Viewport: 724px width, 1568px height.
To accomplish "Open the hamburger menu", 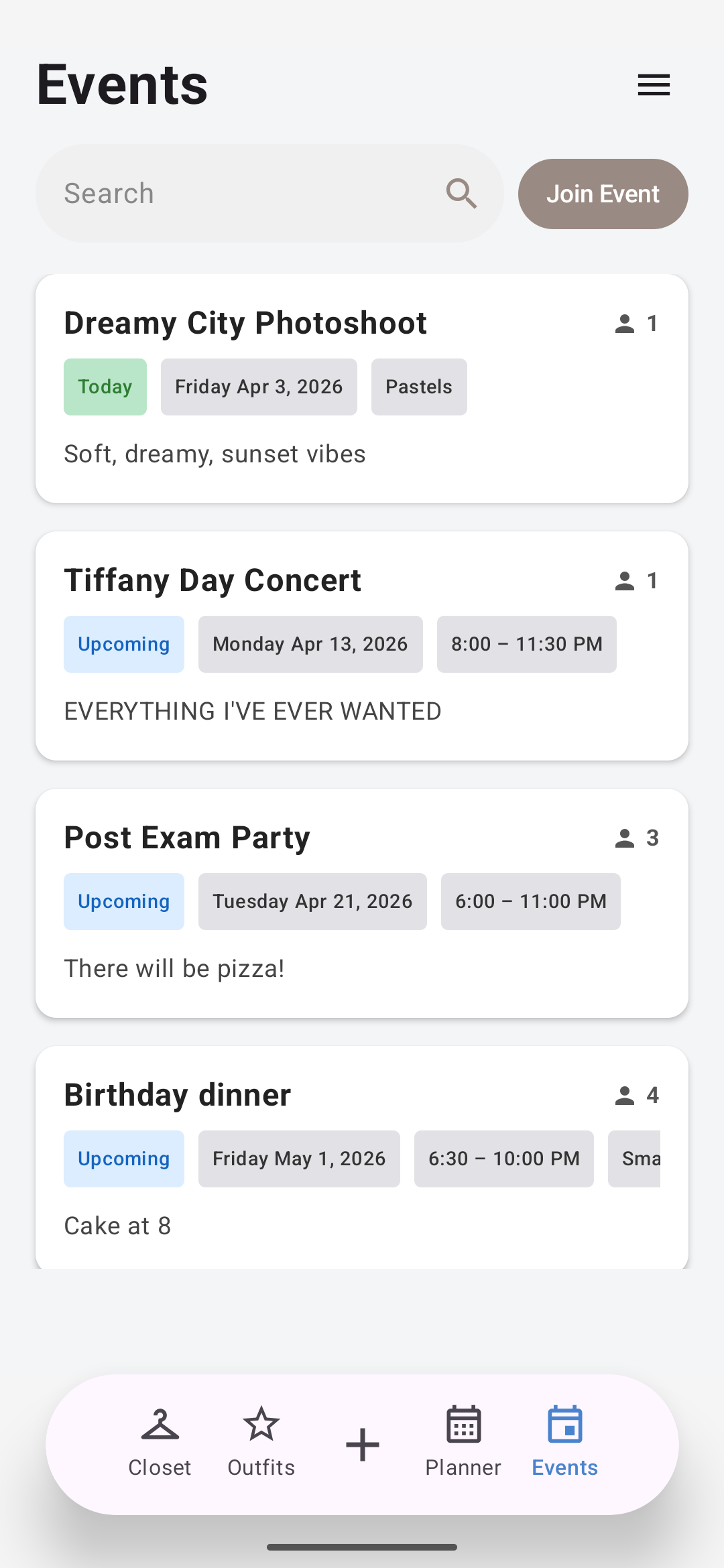I will 654,85.
